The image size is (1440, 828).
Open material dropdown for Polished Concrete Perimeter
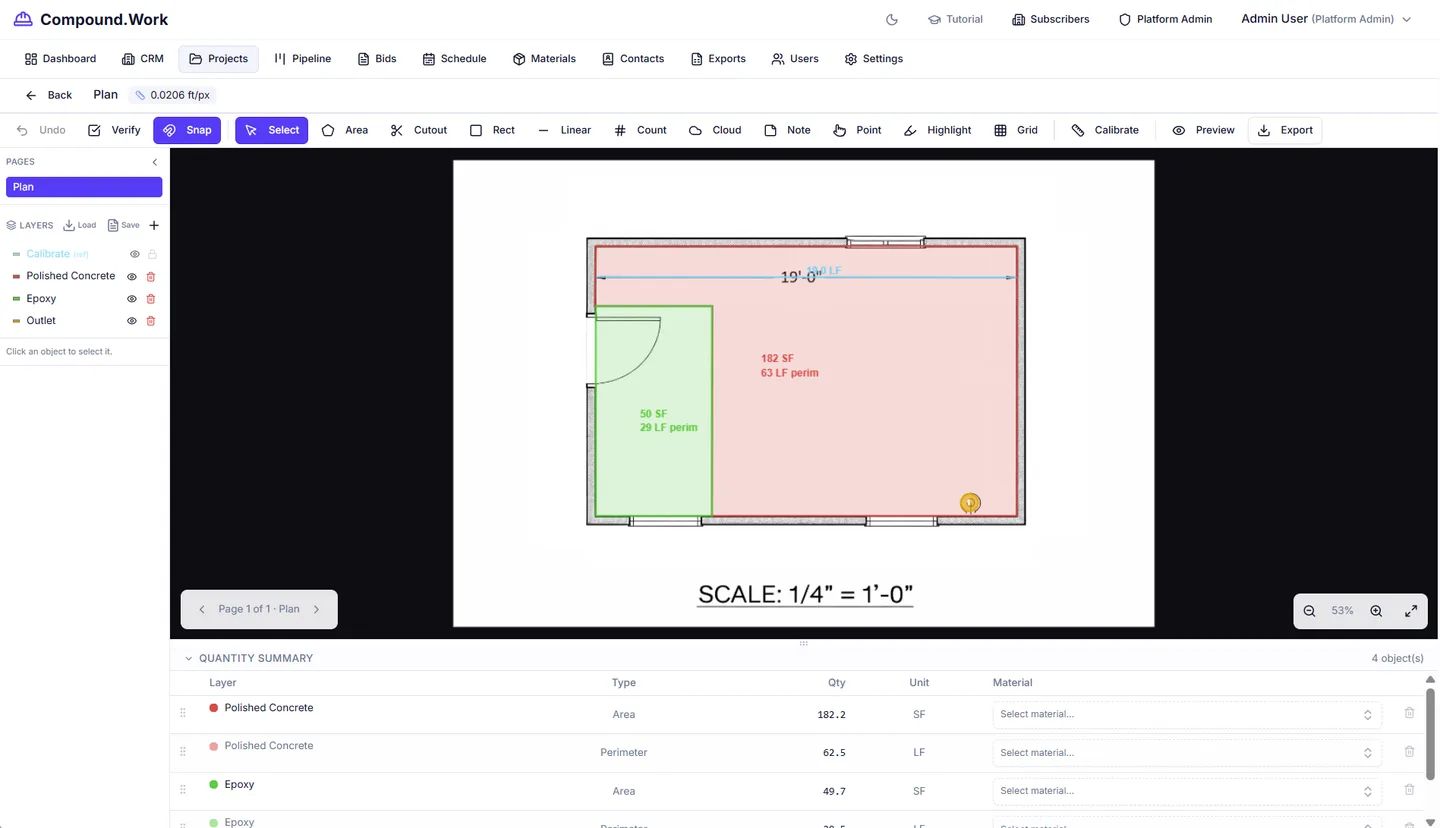pos(1186,753)
